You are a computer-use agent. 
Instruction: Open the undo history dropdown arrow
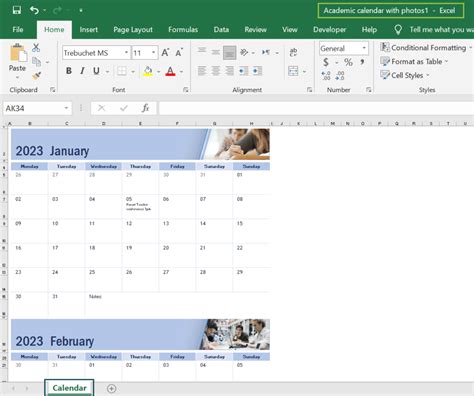[45, 11]
